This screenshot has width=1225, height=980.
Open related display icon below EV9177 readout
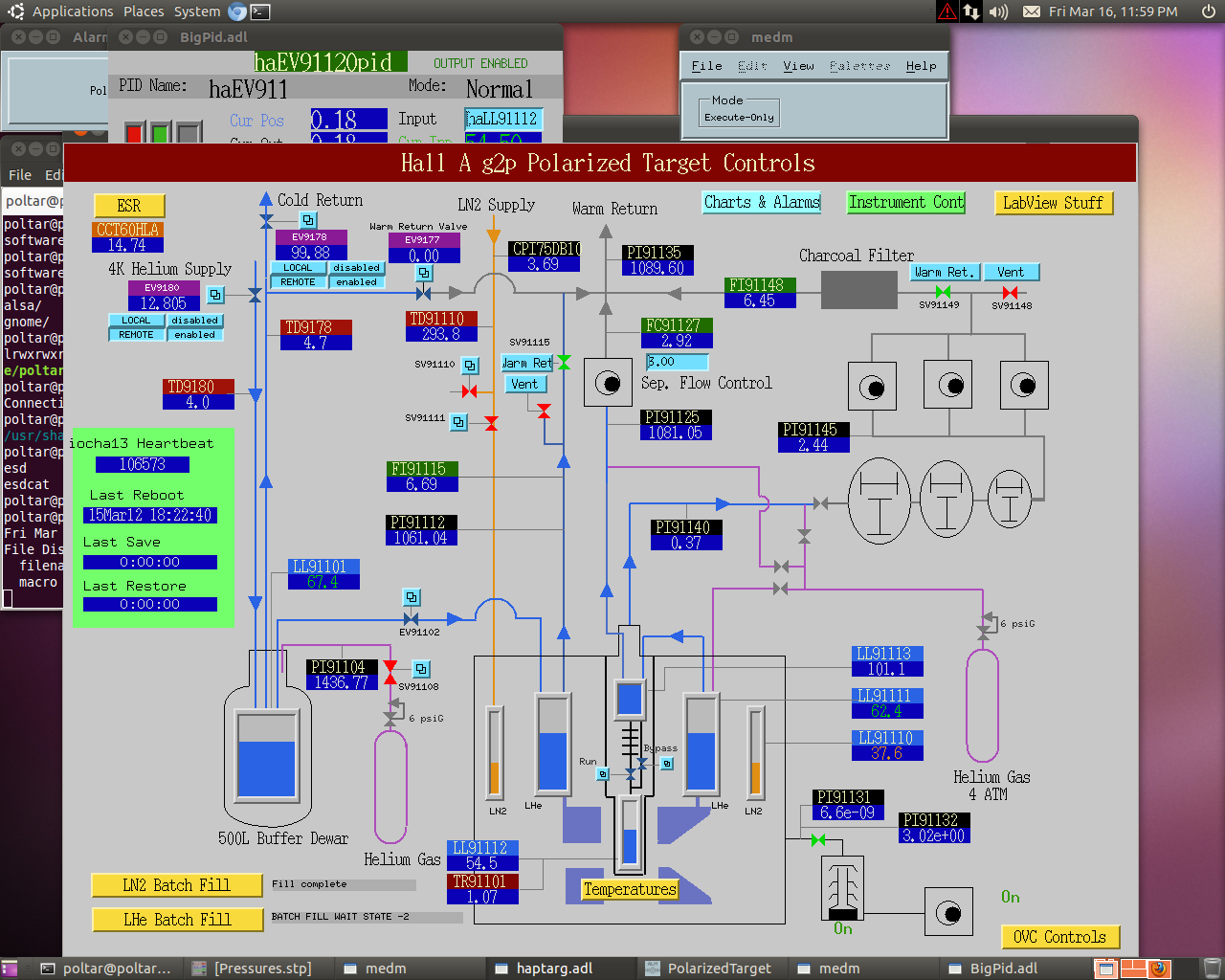423,273
